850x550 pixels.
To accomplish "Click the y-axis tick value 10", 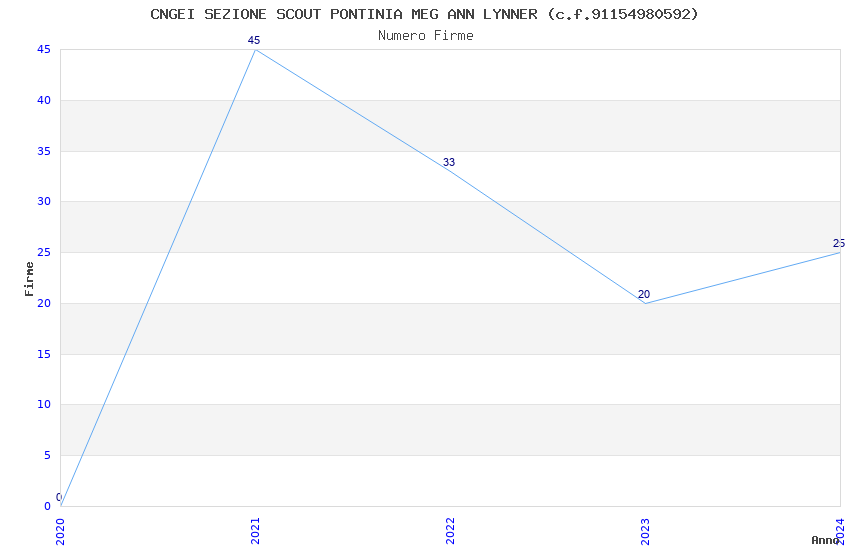I will point(44,404).
